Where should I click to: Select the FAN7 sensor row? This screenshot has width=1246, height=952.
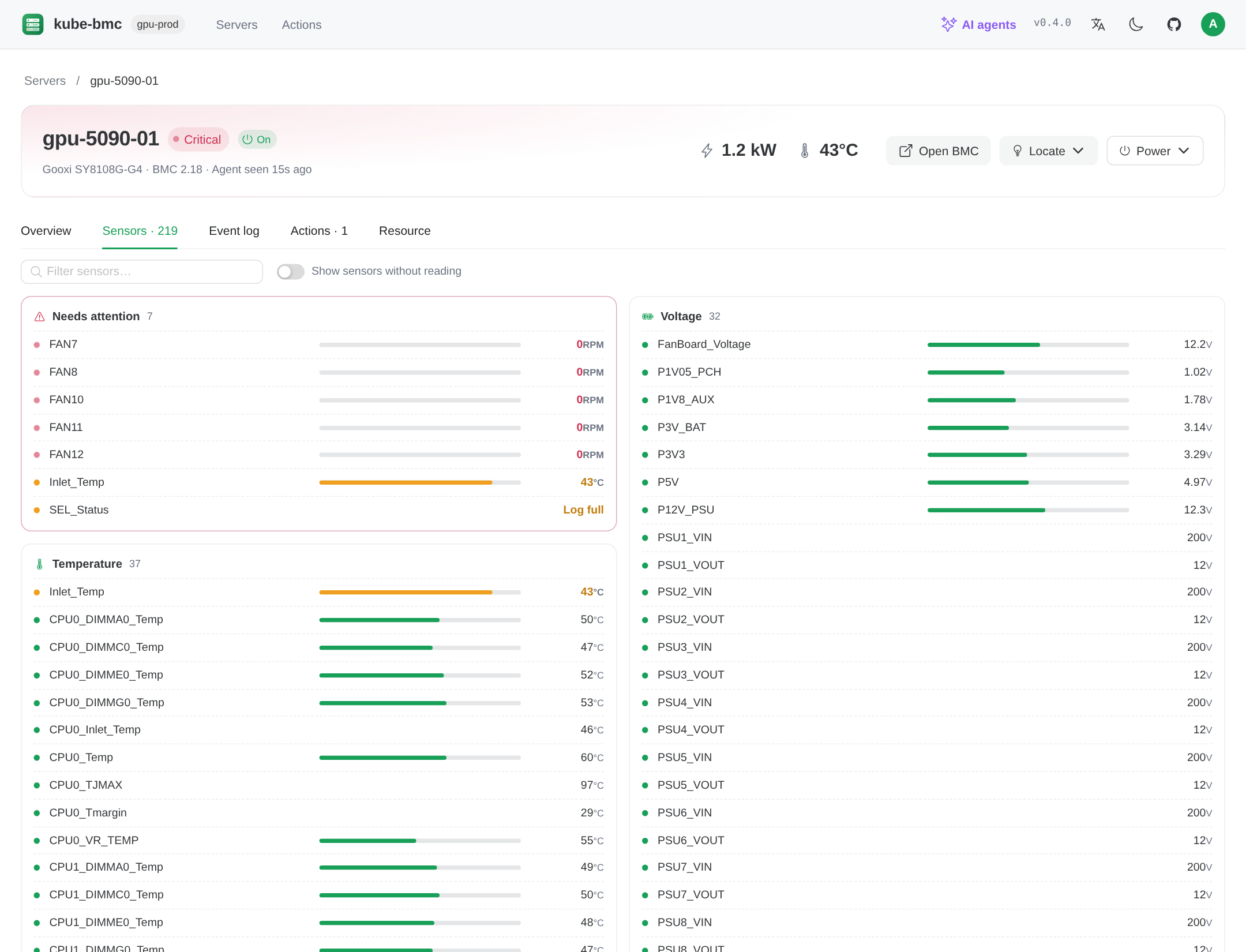319,345
